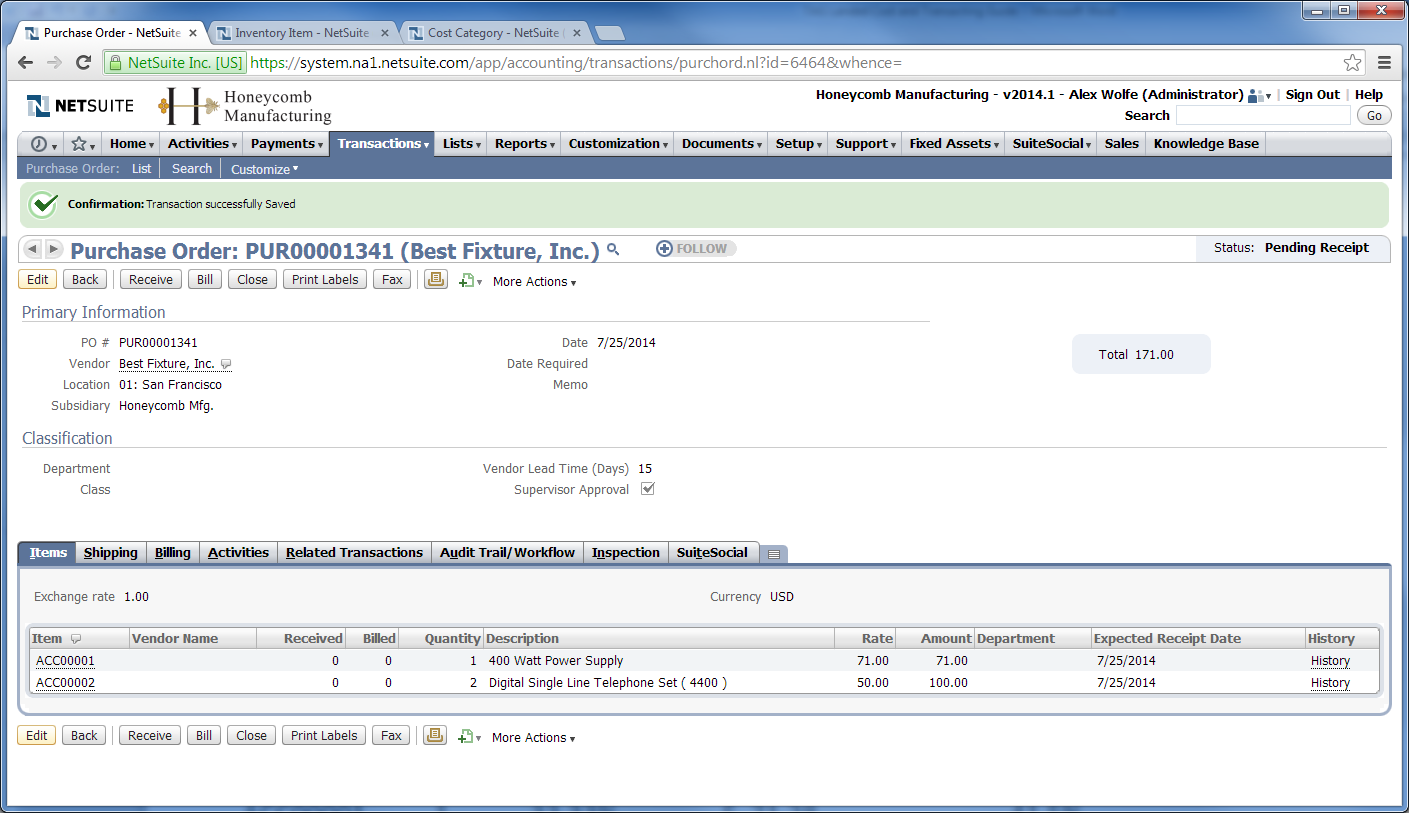1409x813 pixels.
Task: Expand the Lists menu
Action: coord(461,144)
